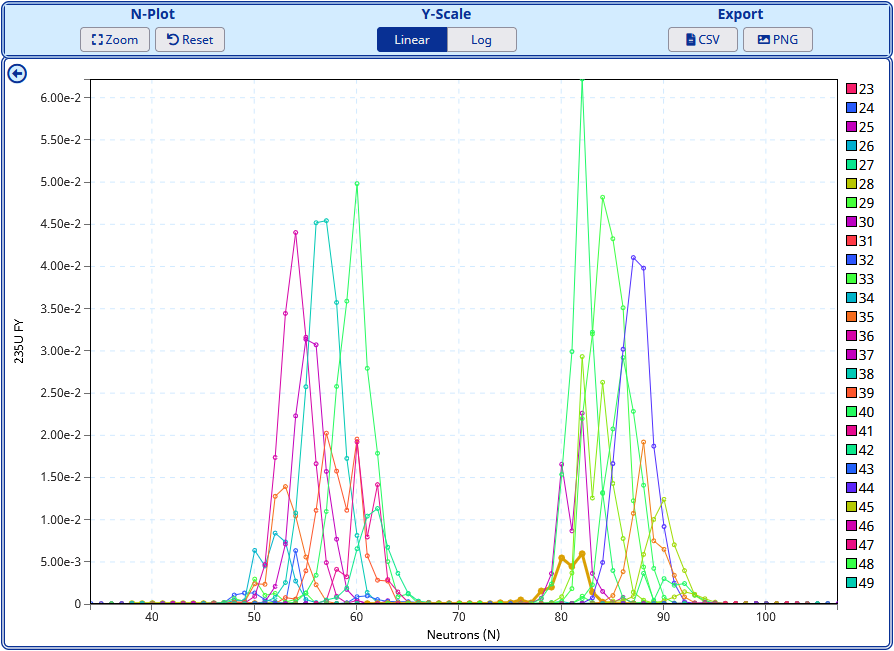Export the data as CSV

tap(702, 40)
